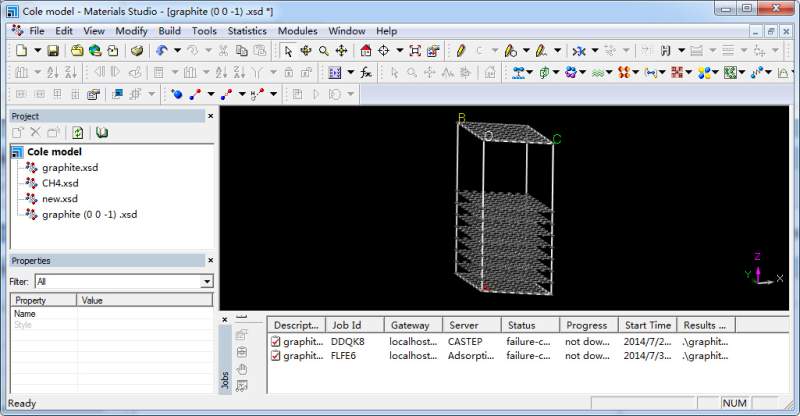Open the Help menu
The height and width of the screenshot is (416, 800).
386,31
